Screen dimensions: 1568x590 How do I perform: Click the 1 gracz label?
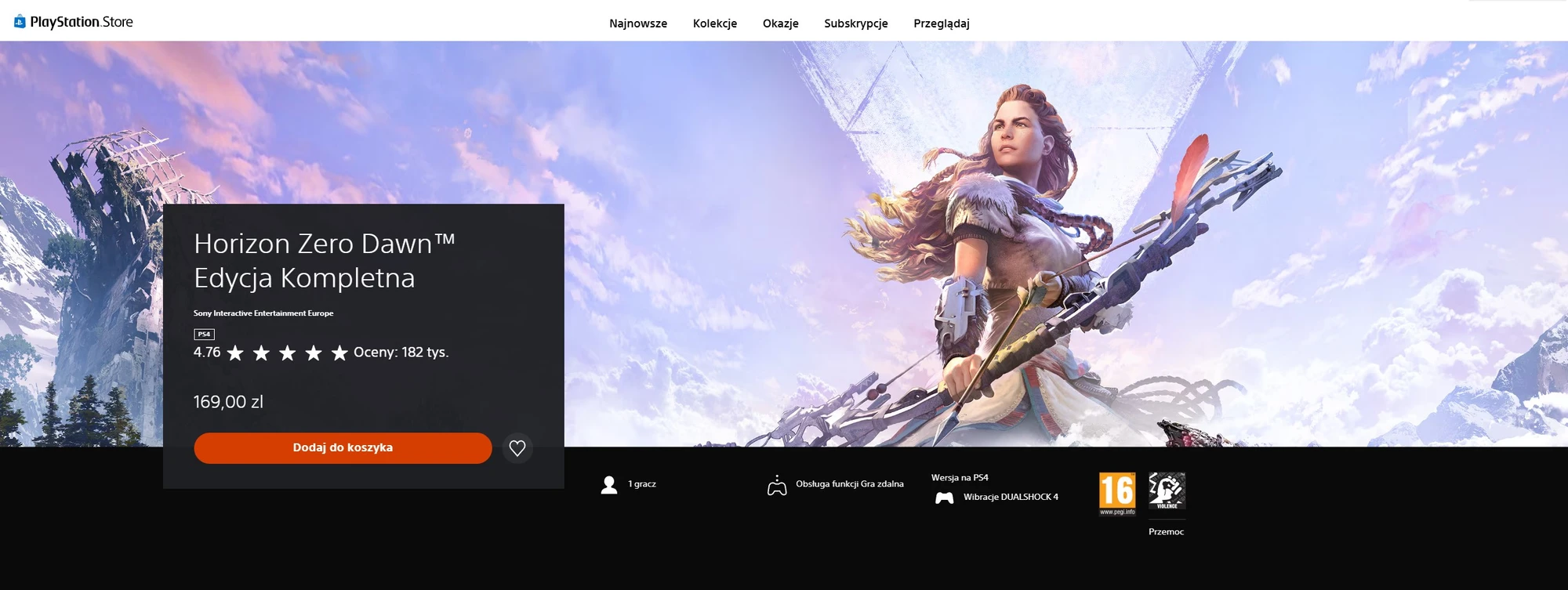(x=642, y=484)
